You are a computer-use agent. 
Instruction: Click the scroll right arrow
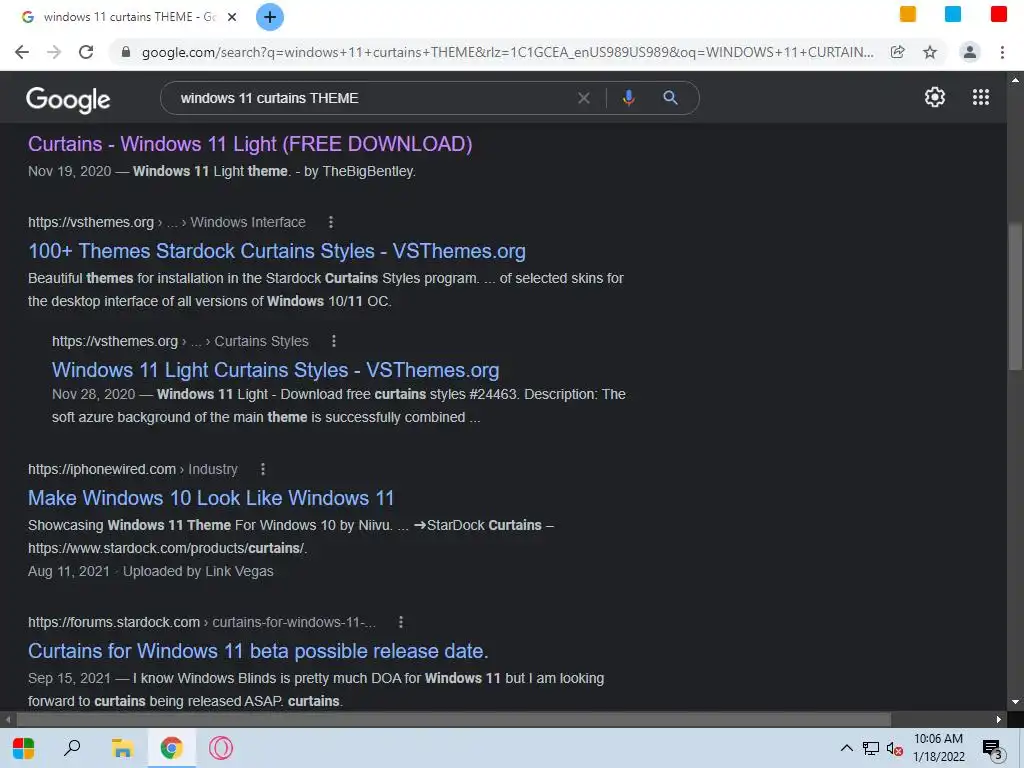999,719
